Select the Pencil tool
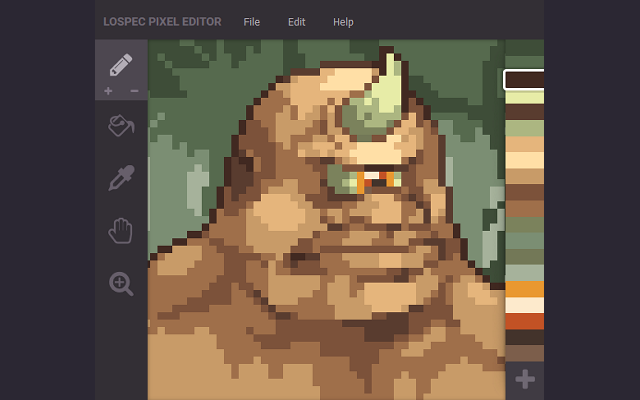Image resolution: width=640 pixels, height=400 pixels. pyautogui.click(x=121, y=64)
